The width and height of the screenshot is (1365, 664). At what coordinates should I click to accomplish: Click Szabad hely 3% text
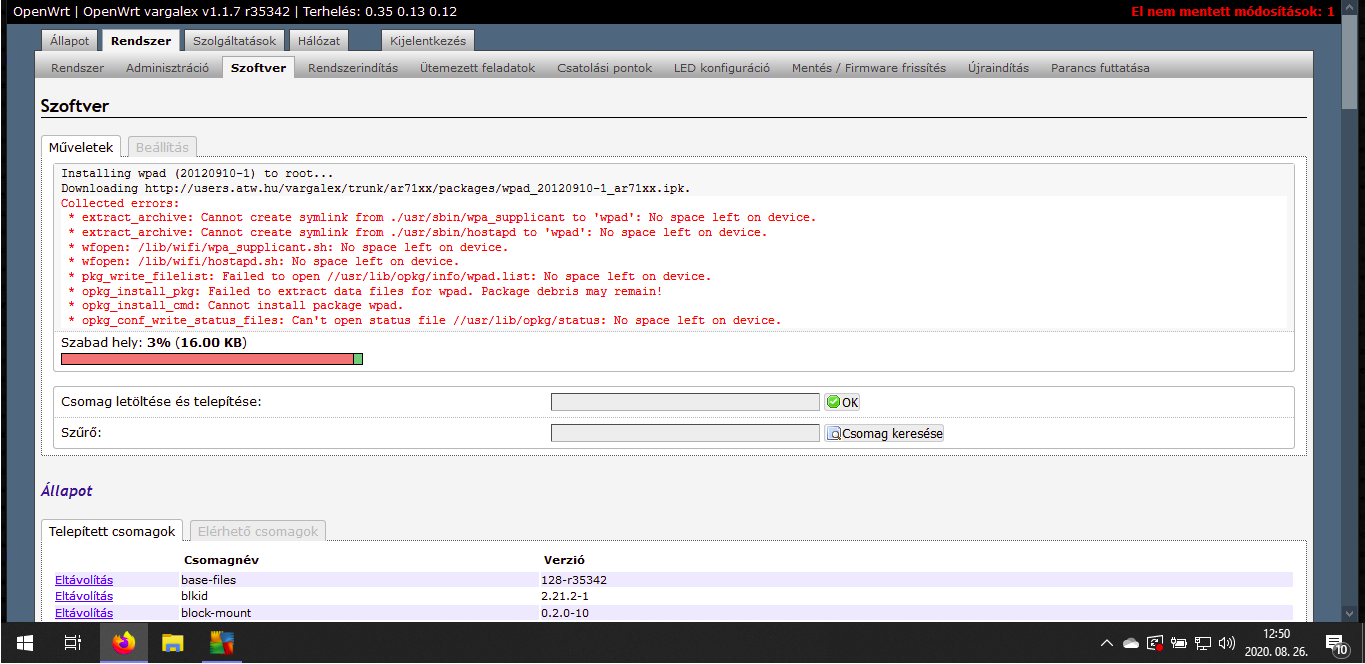tap(154, 343)
